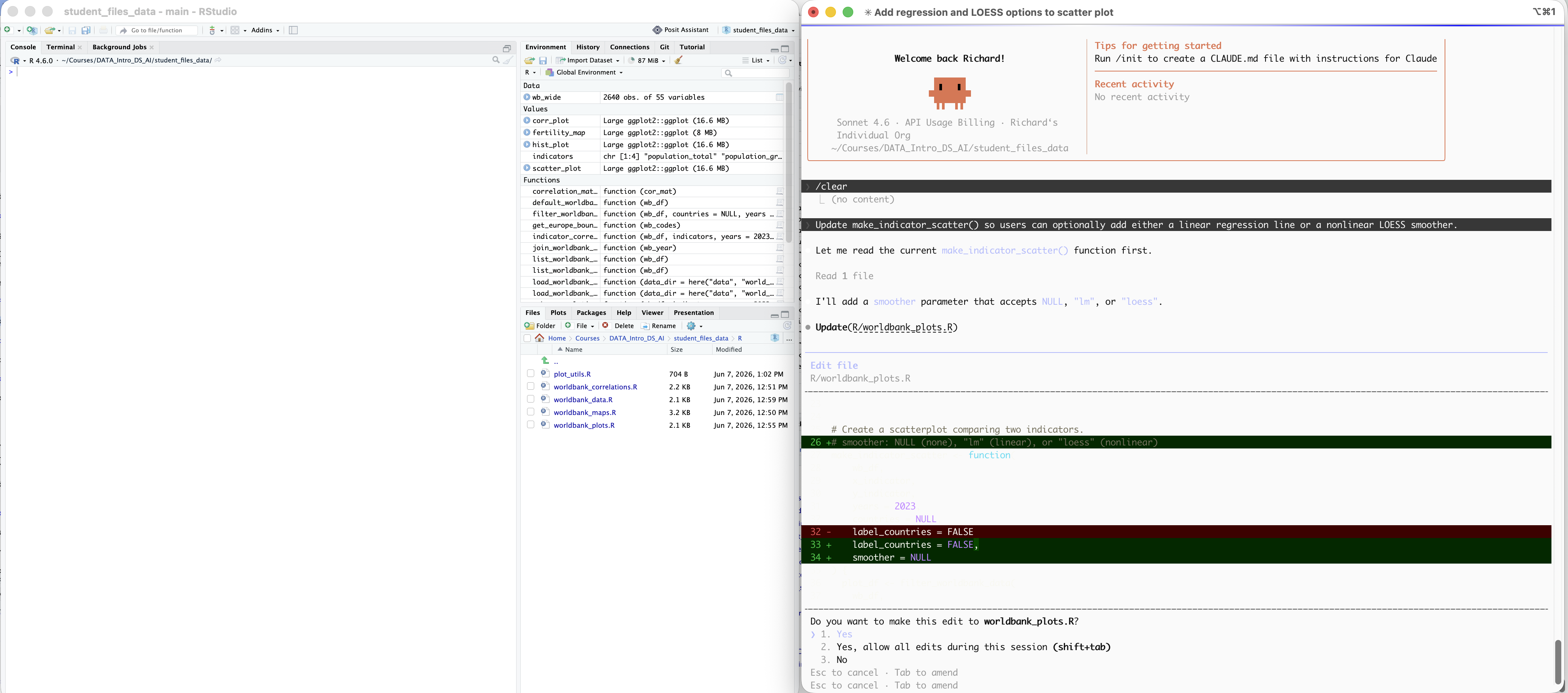Open the plot_utils.R file link

coord(572,374)
